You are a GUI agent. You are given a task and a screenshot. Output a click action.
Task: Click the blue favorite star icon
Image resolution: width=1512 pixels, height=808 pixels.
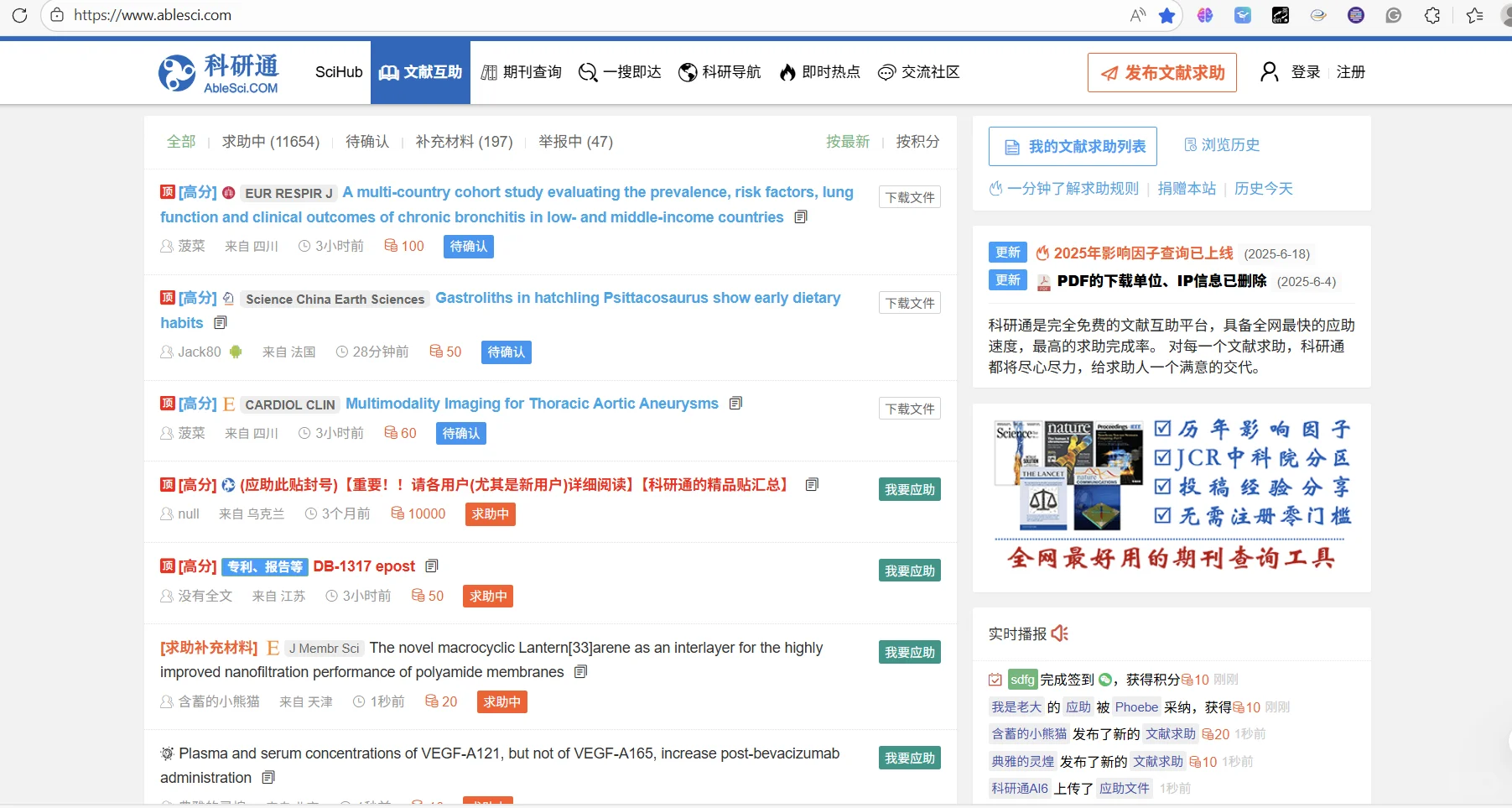point(1166,15)
